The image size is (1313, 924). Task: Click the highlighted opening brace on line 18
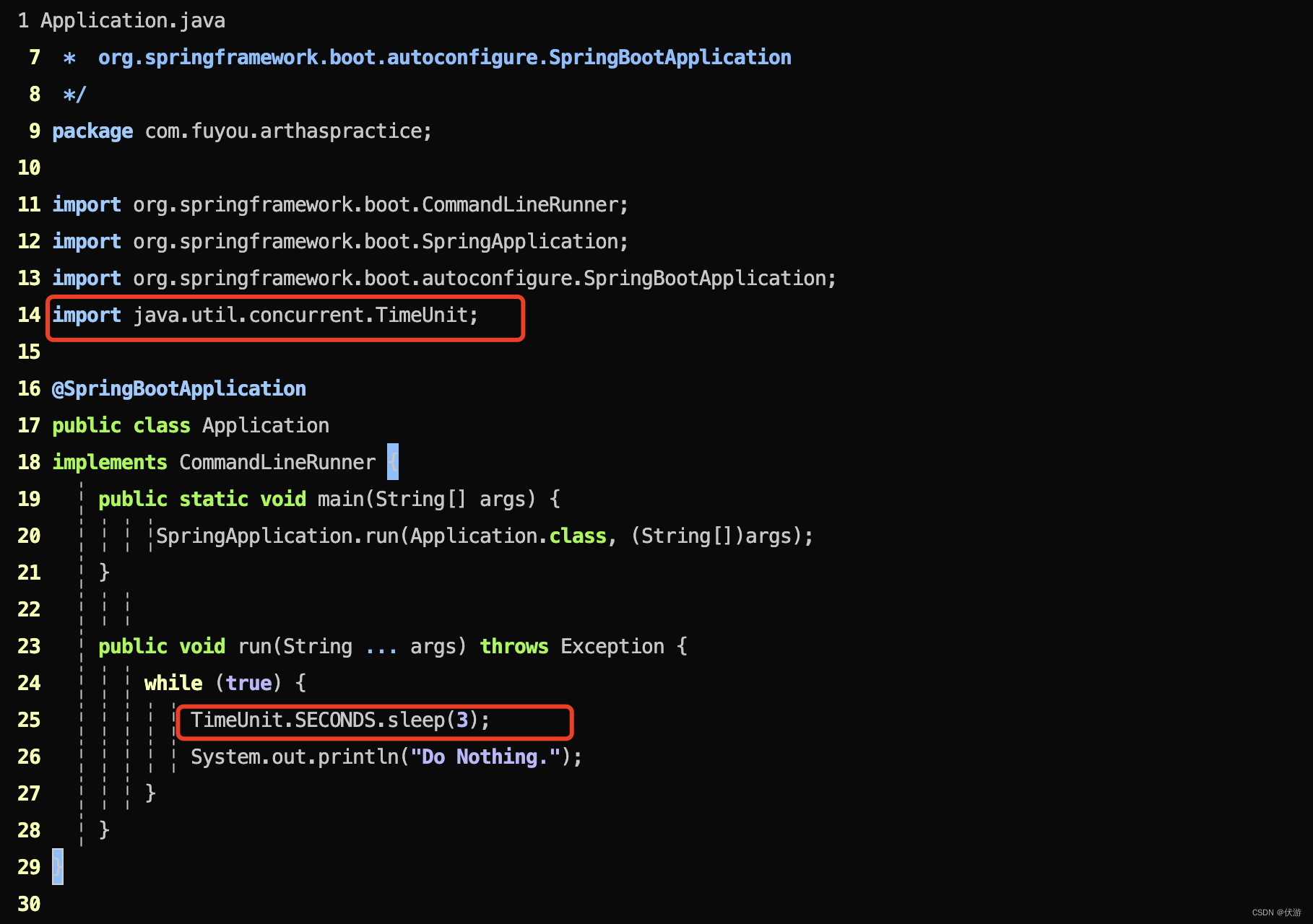point(393,462)
